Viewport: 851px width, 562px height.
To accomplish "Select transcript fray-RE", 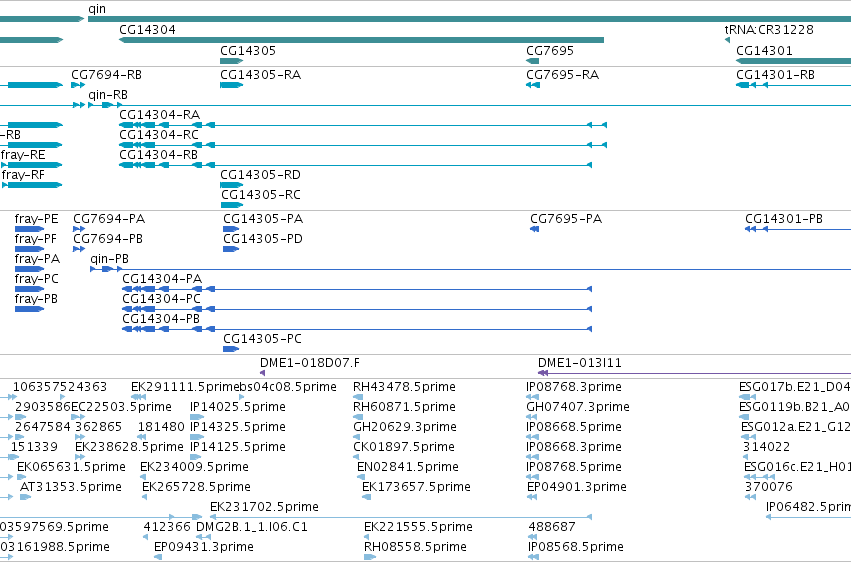I will (31, 165).
